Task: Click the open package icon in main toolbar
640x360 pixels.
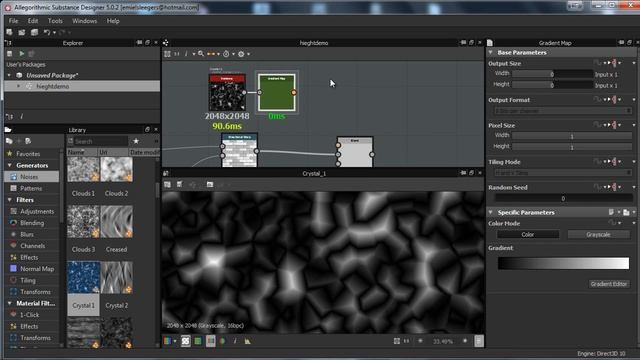Action: tap(22, 32)
